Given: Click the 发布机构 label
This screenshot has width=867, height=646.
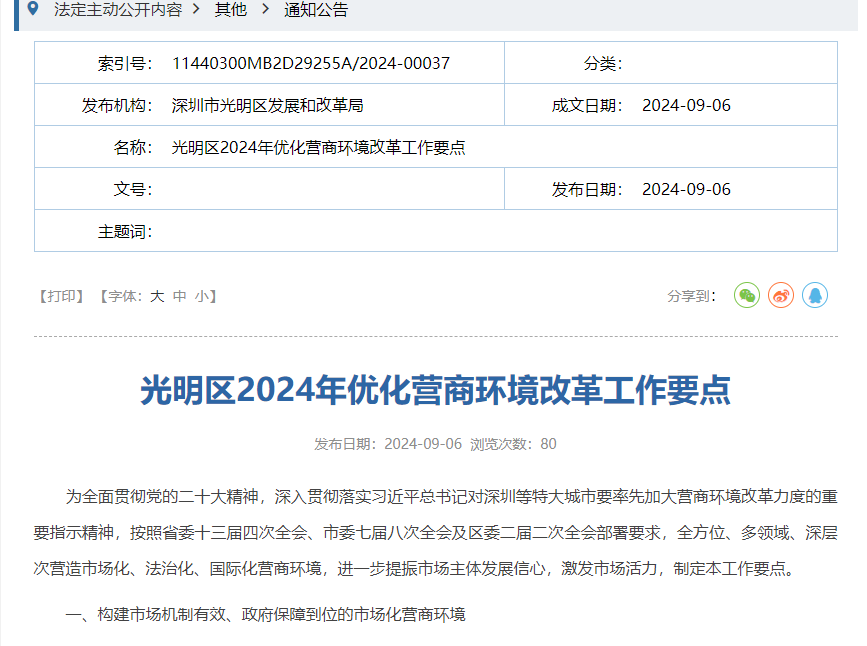Looking at the screenshot, I should pos(117,105).
